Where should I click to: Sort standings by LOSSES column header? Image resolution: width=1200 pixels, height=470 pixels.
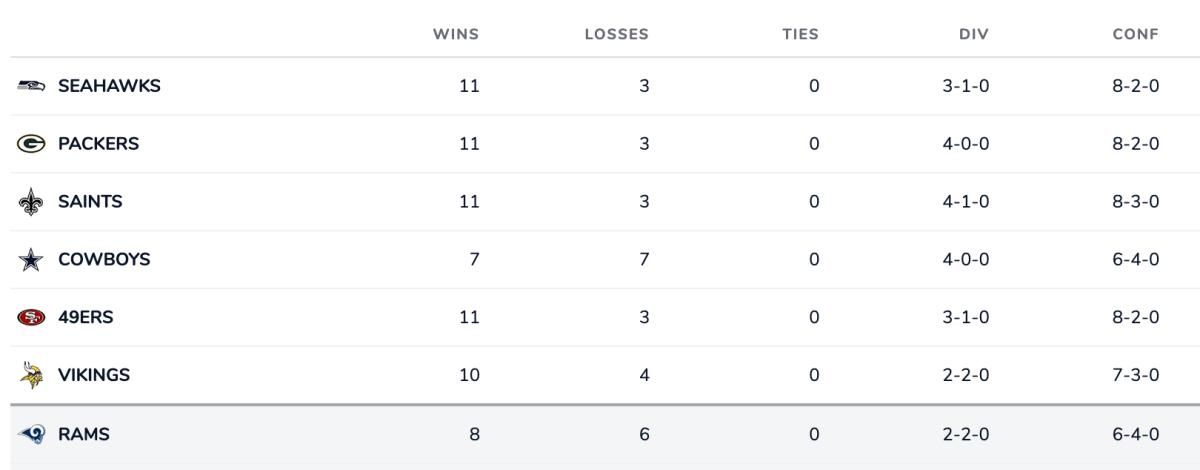[x=617, y=34]
